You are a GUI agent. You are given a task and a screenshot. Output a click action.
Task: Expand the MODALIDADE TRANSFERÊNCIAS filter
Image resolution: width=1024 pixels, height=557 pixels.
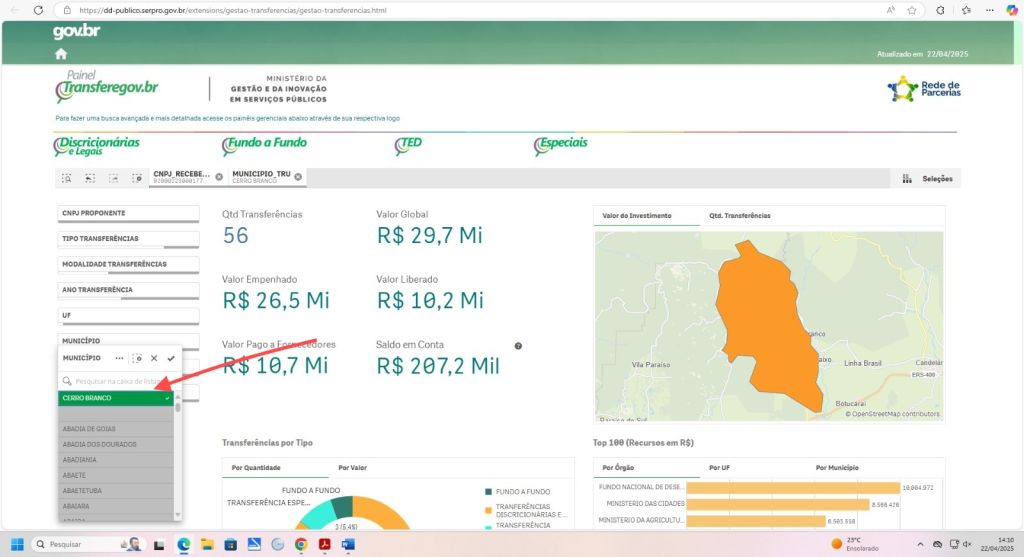[128, 264]
